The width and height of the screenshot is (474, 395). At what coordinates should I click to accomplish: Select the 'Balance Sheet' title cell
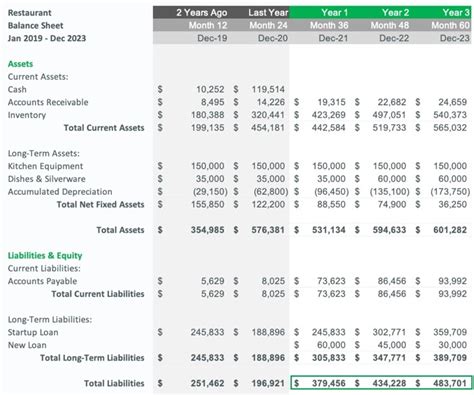coord(35,26)
